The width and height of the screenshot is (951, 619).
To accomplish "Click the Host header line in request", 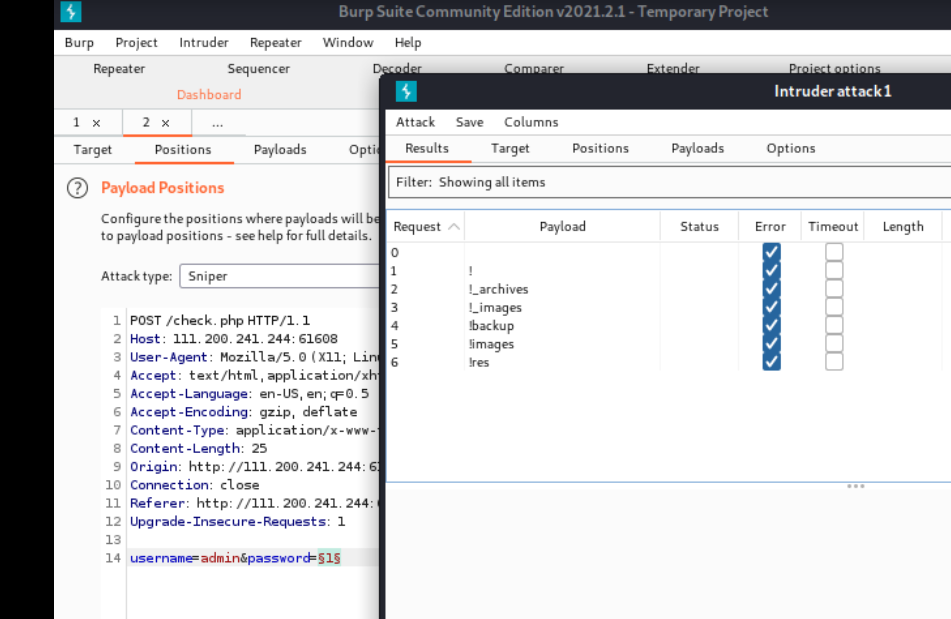I will 234,339.
